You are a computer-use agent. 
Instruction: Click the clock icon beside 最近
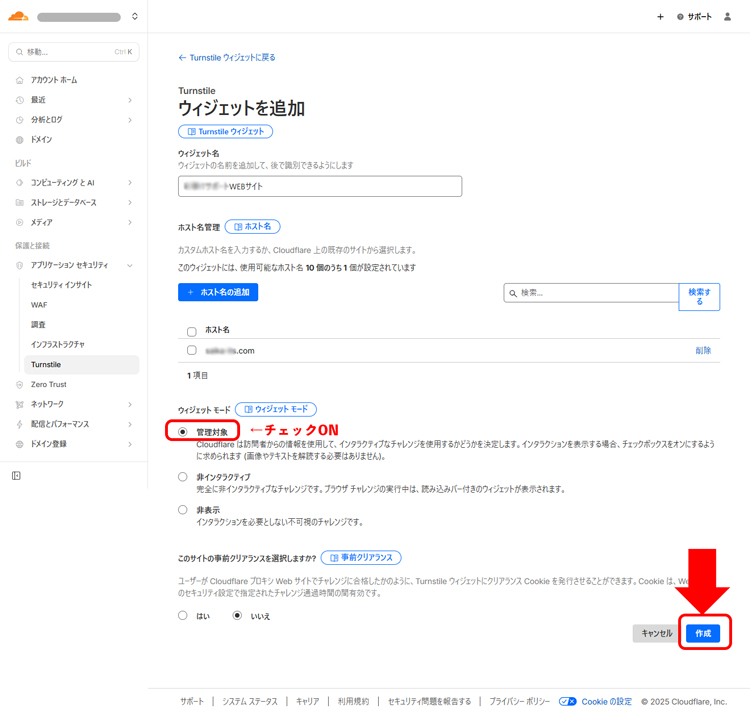coord(20,100)
